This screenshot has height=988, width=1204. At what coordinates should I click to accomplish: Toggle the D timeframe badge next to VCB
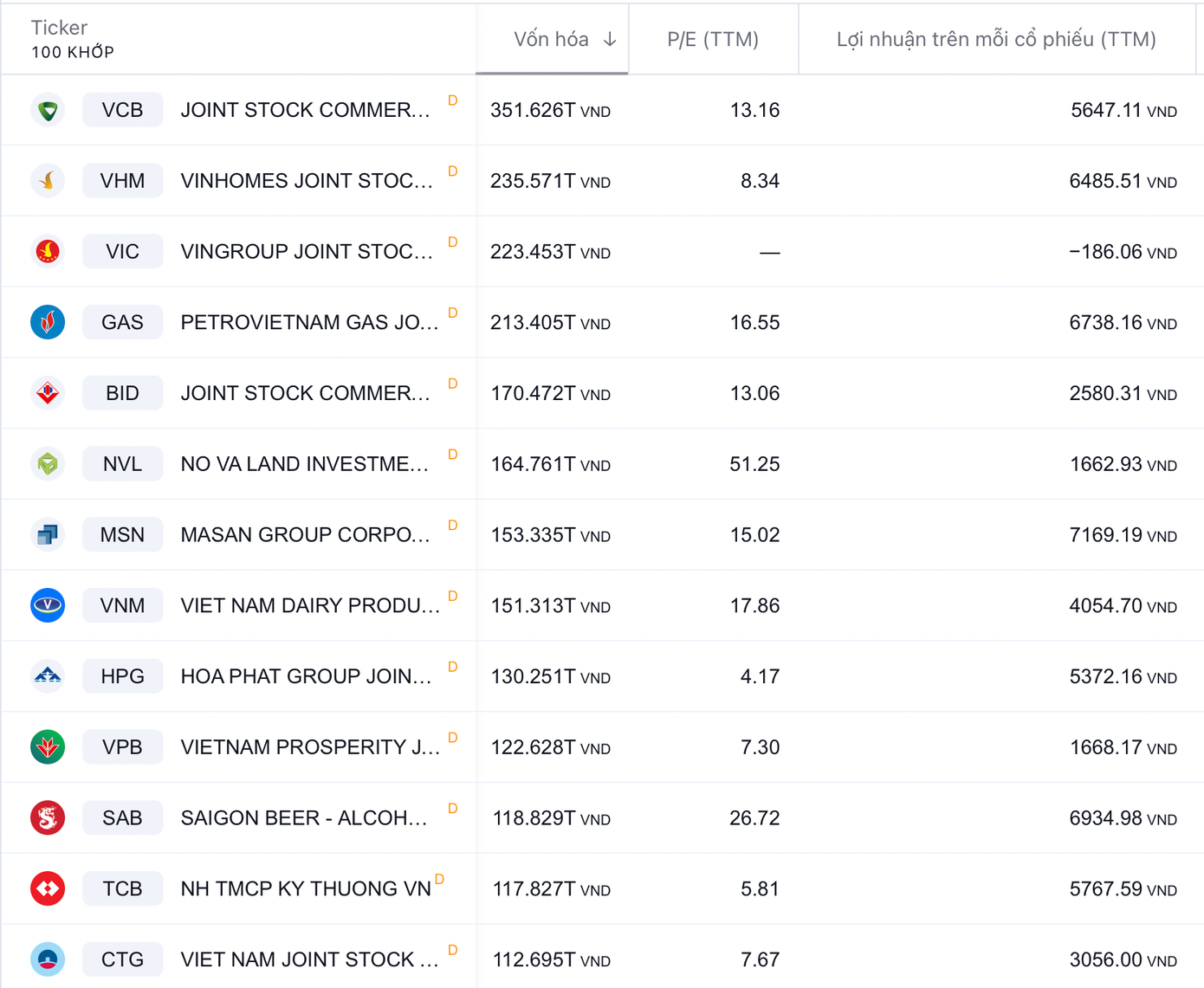(x=451, y=100)
